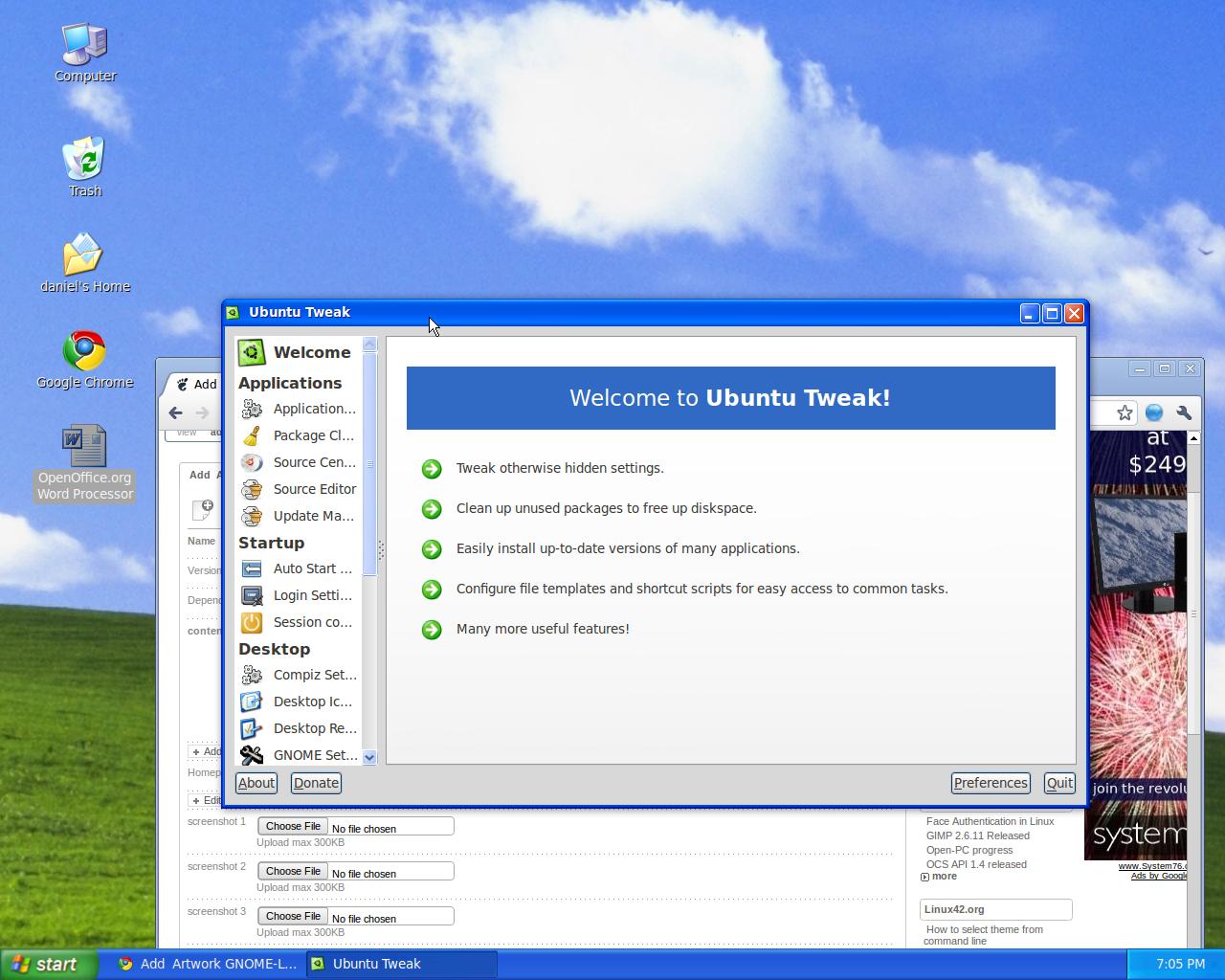
Task: Open OCS API 1.4 released link
Action: 976,864
